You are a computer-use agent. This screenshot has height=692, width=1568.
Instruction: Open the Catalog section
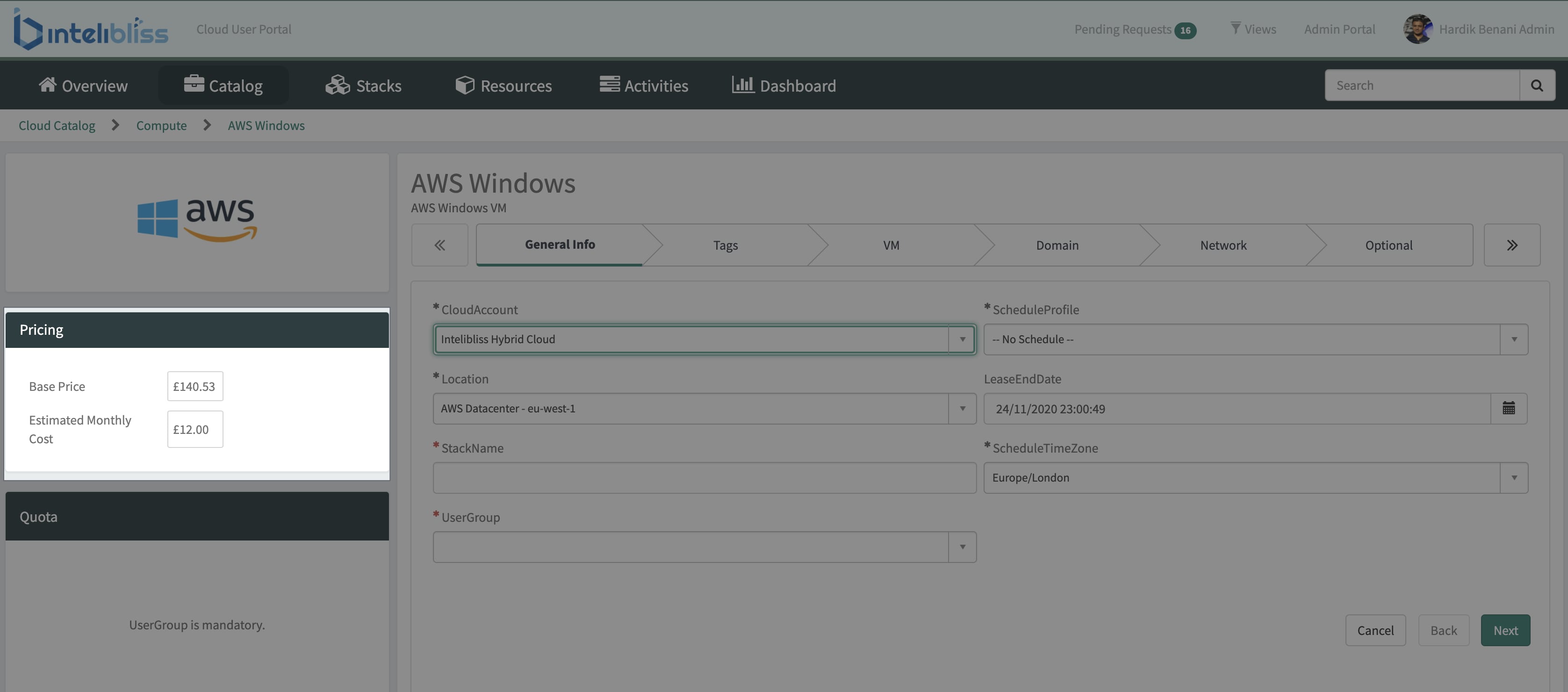223,85
